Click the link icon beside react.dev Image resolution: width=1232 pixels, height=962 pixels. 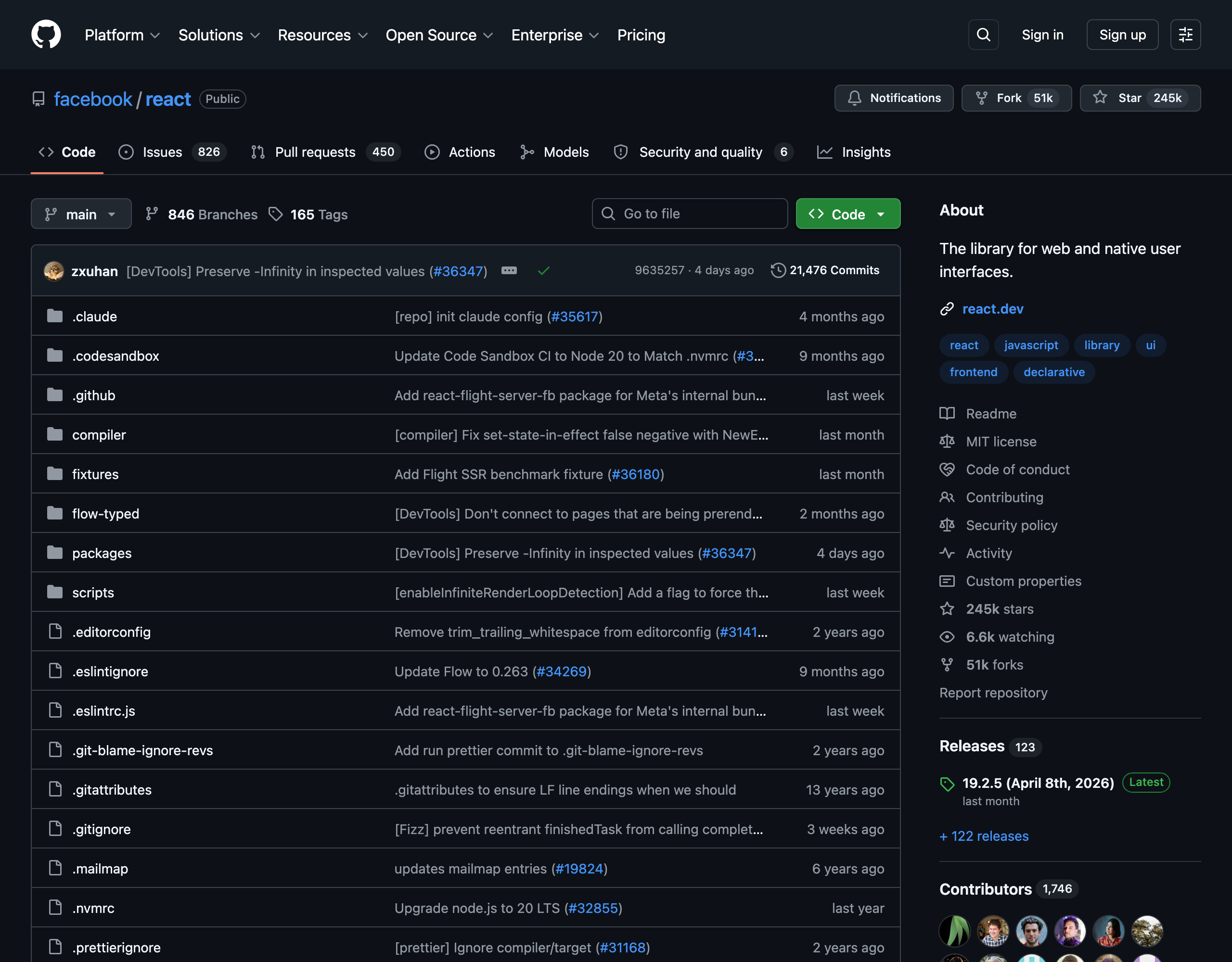click(x=947, y=309)
